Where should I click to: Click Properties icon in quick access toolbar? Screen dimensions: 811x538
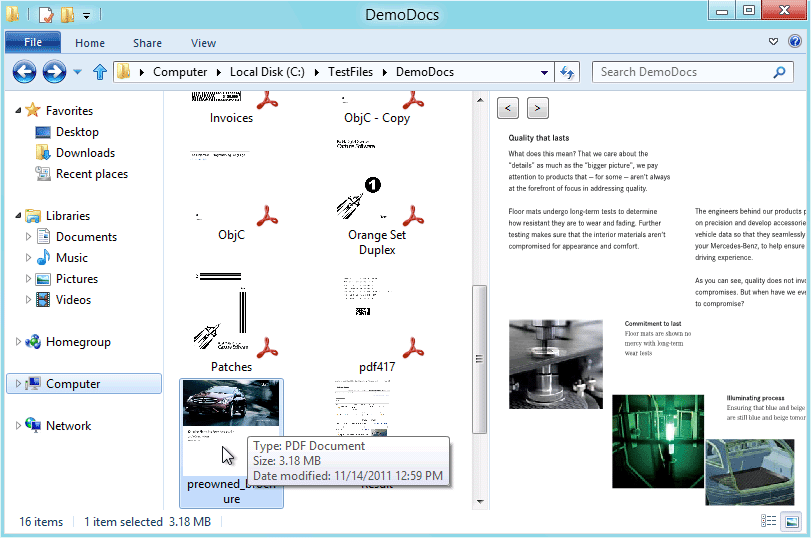click(x=45, y=15)
